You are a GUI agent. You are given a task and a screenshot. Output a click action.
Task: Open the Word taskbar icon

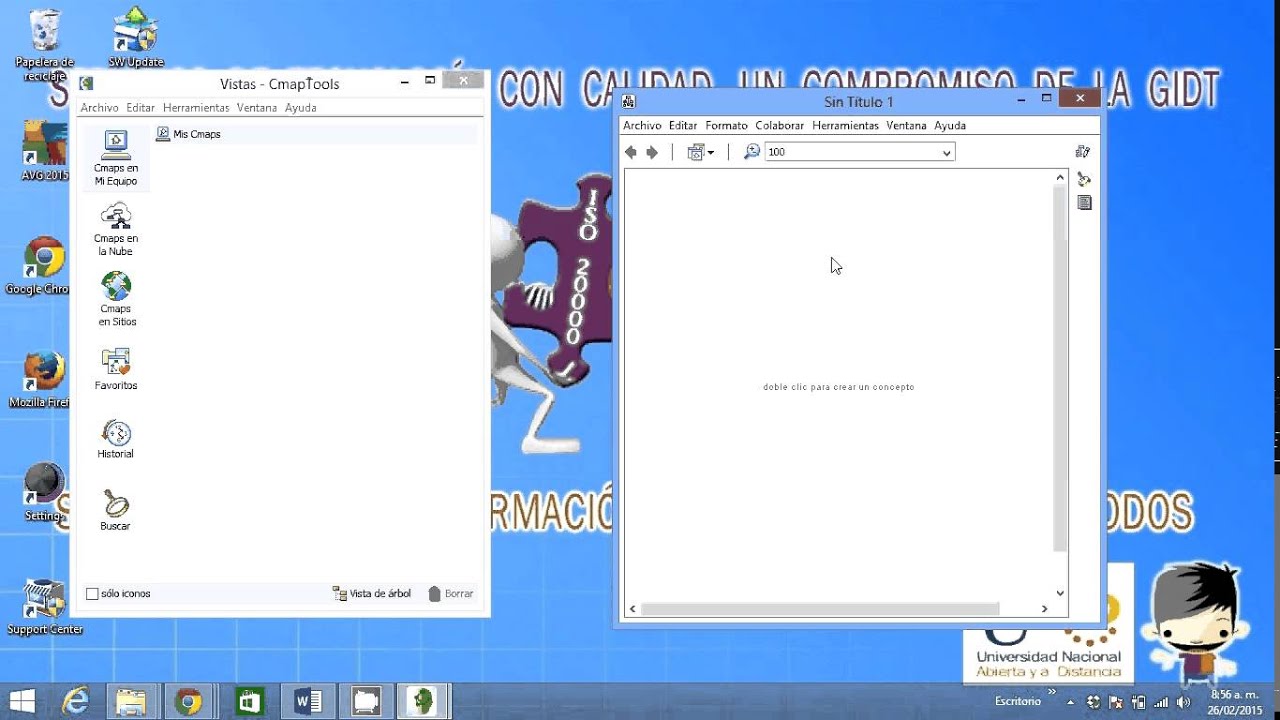[x=309, y=701]
